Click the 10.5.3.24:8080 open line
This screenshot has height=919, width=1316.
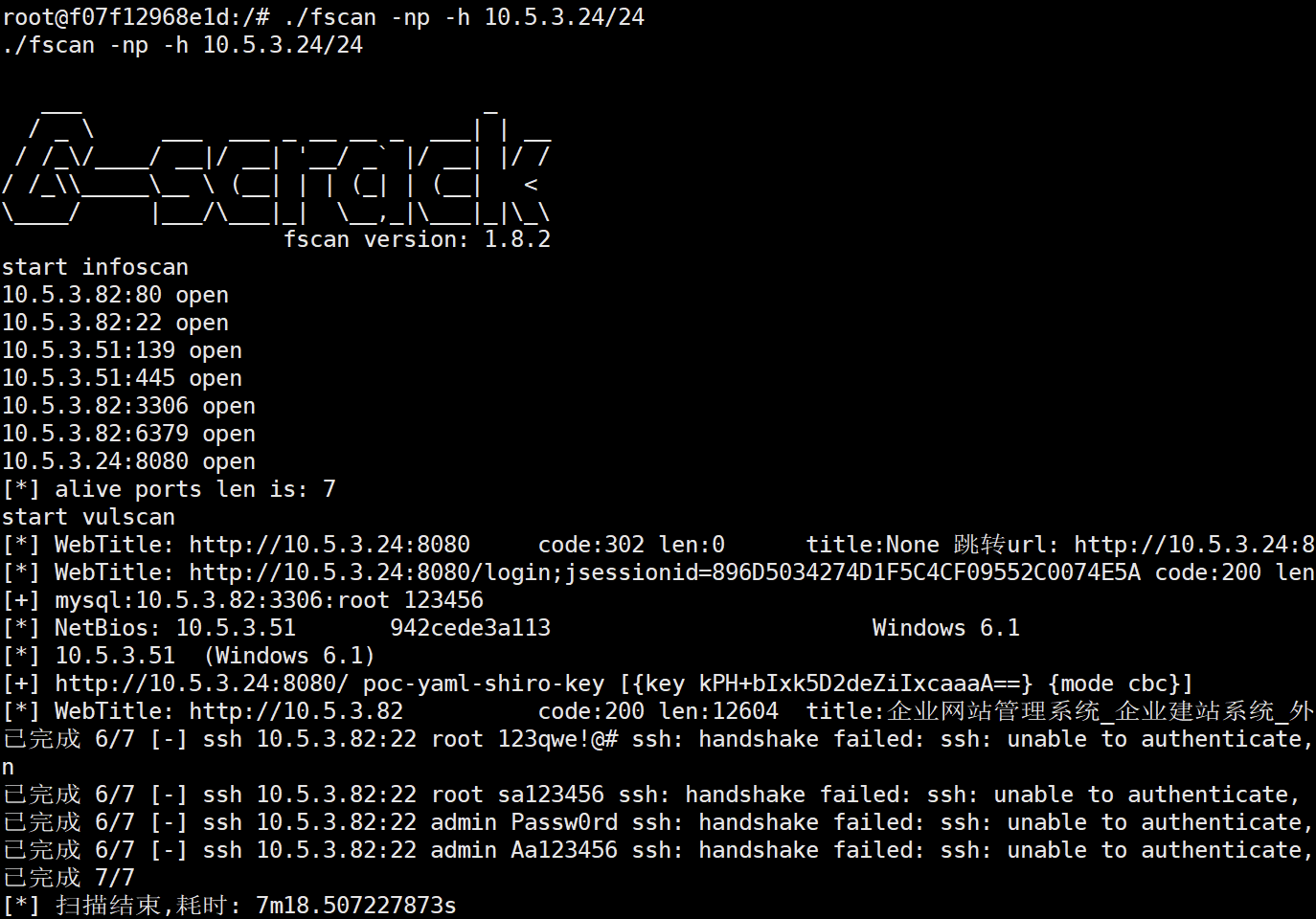(128, 461)
